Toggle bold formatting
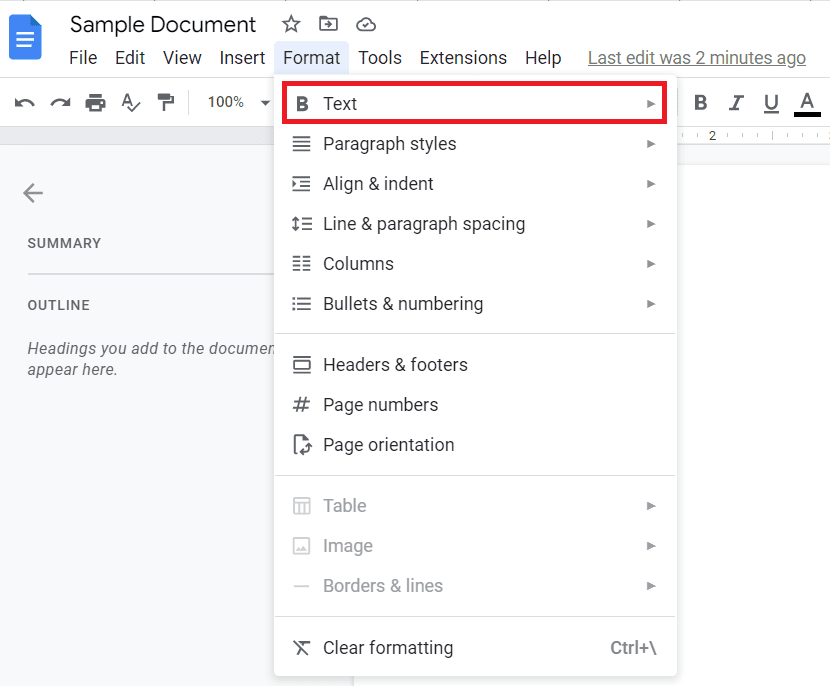Viewport: 830px width, 686px height. click(x=700, y=102)
